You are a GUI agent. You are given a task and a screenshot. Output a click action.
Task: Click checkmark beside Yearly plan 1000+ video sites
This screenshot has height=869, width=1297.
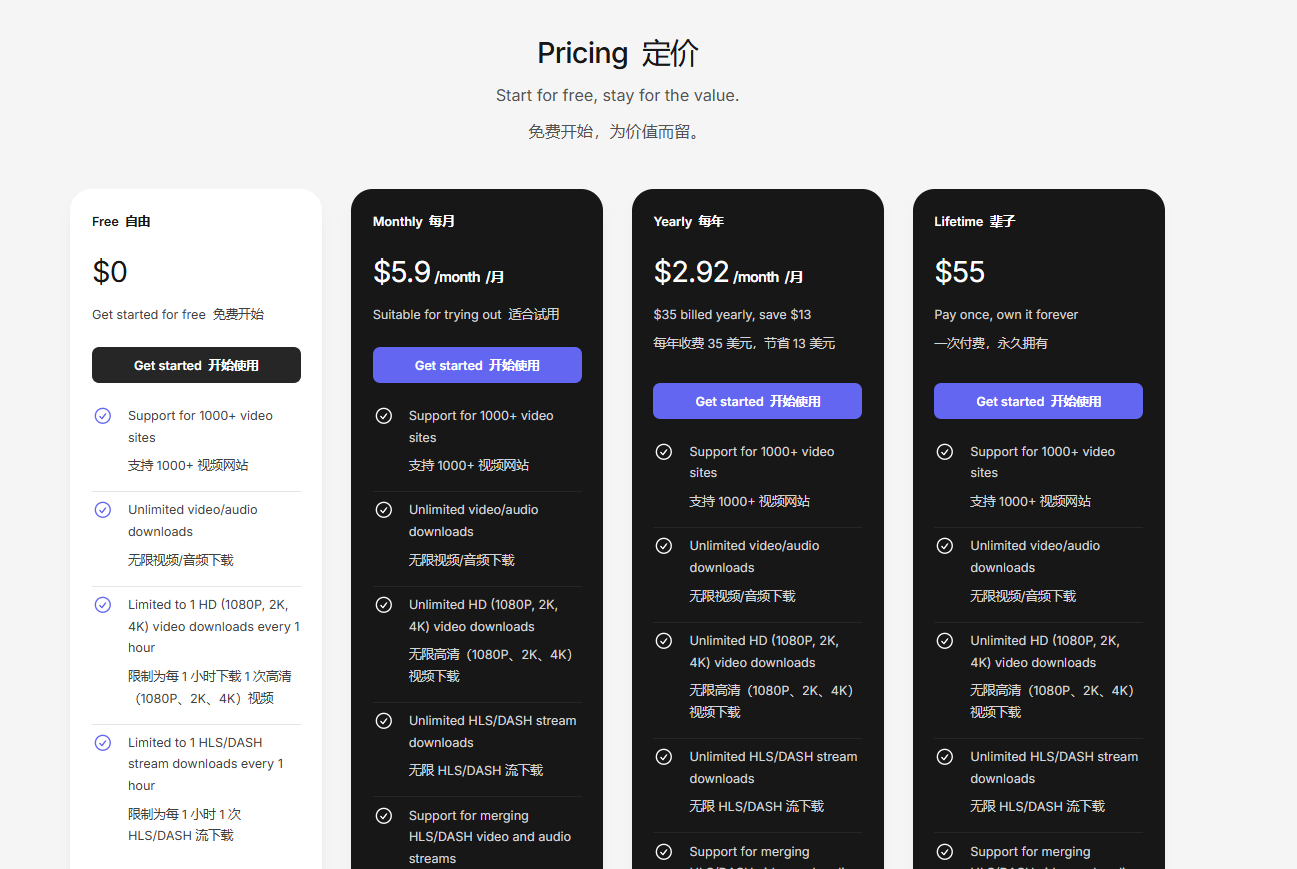pyautogui.click(x=664, y=452)
